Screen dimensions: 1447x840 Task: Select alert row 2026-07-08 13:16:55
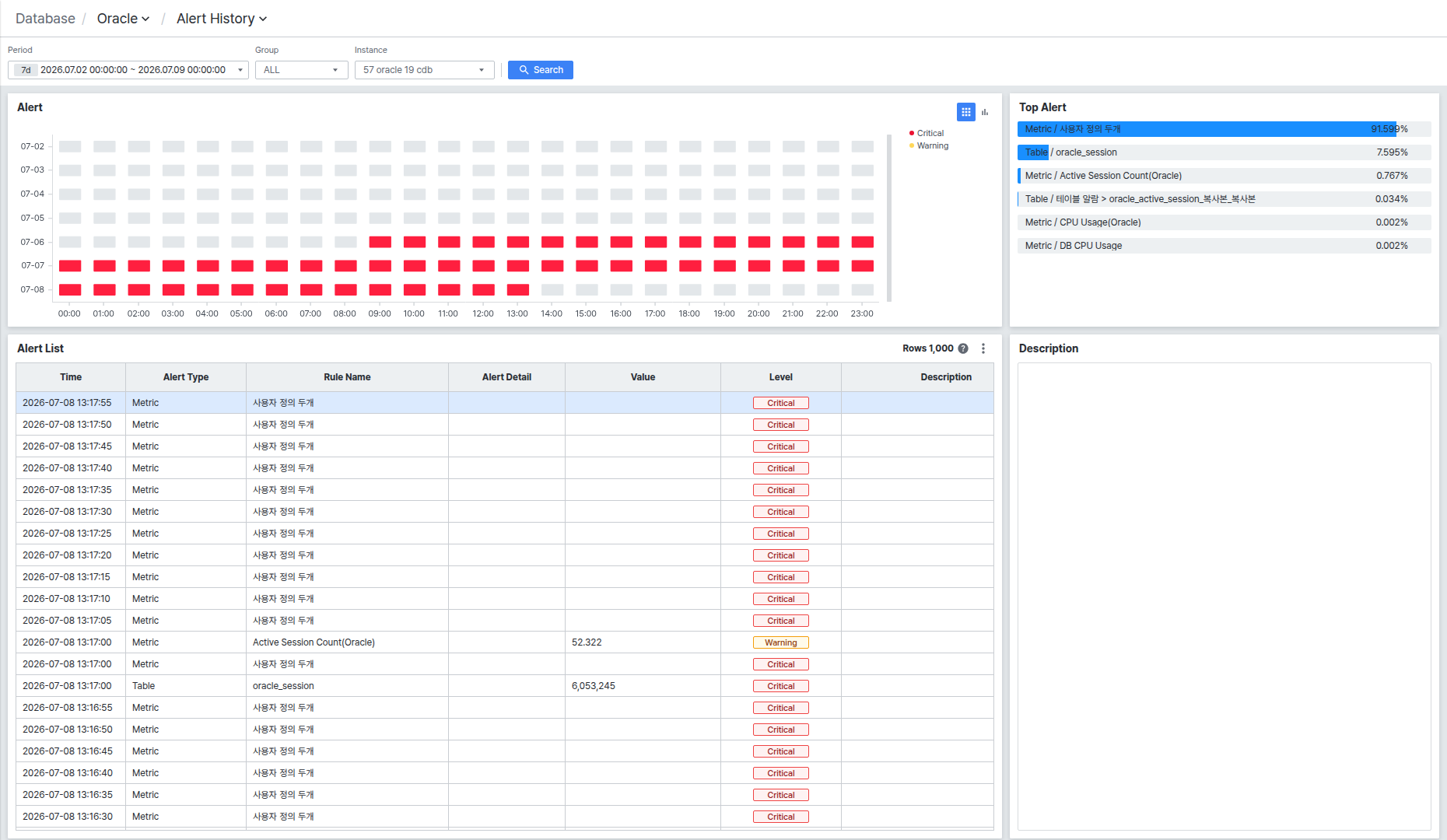[505, 708]
